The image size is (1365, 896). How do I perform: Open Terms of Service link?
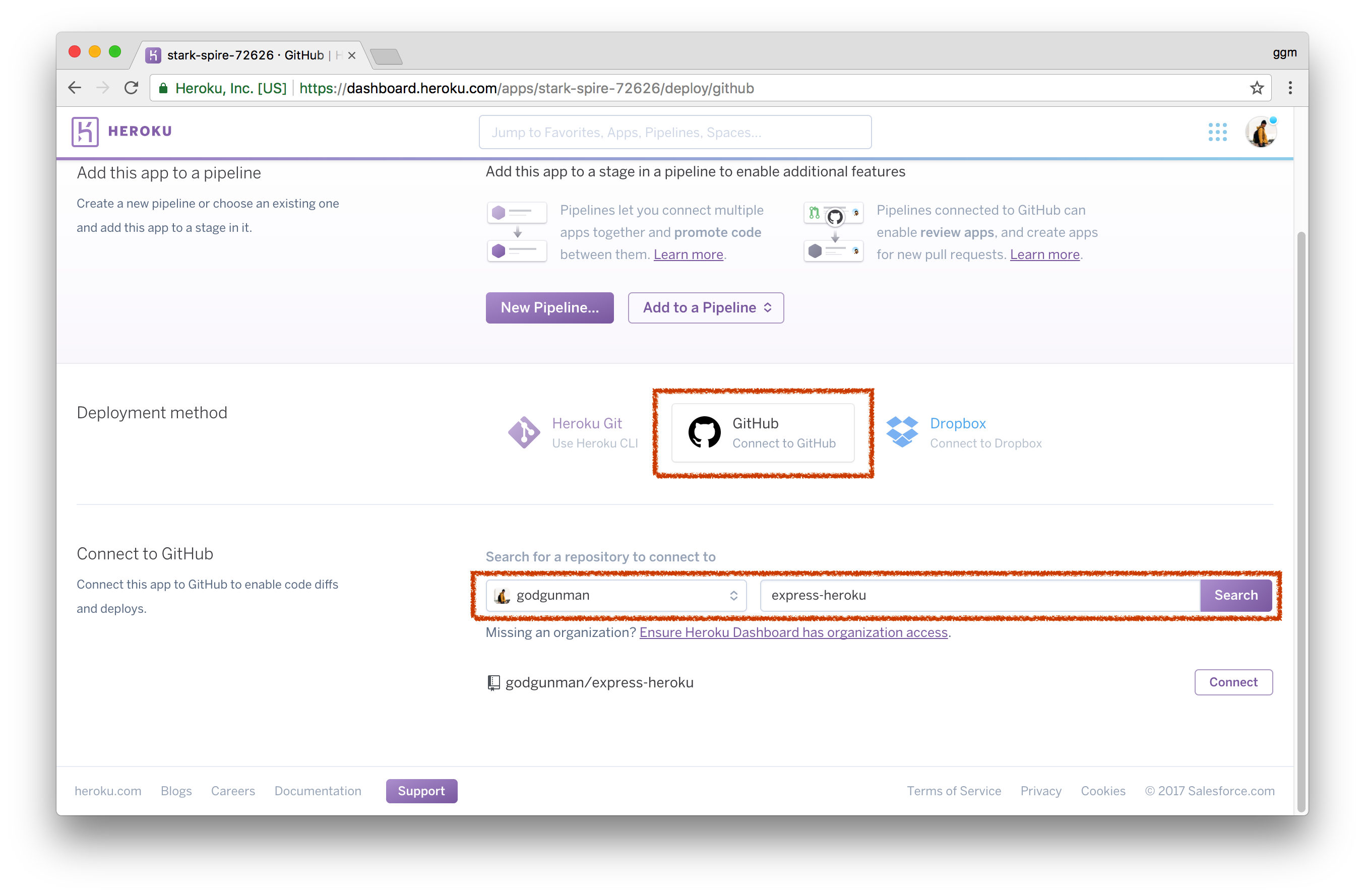954,791
